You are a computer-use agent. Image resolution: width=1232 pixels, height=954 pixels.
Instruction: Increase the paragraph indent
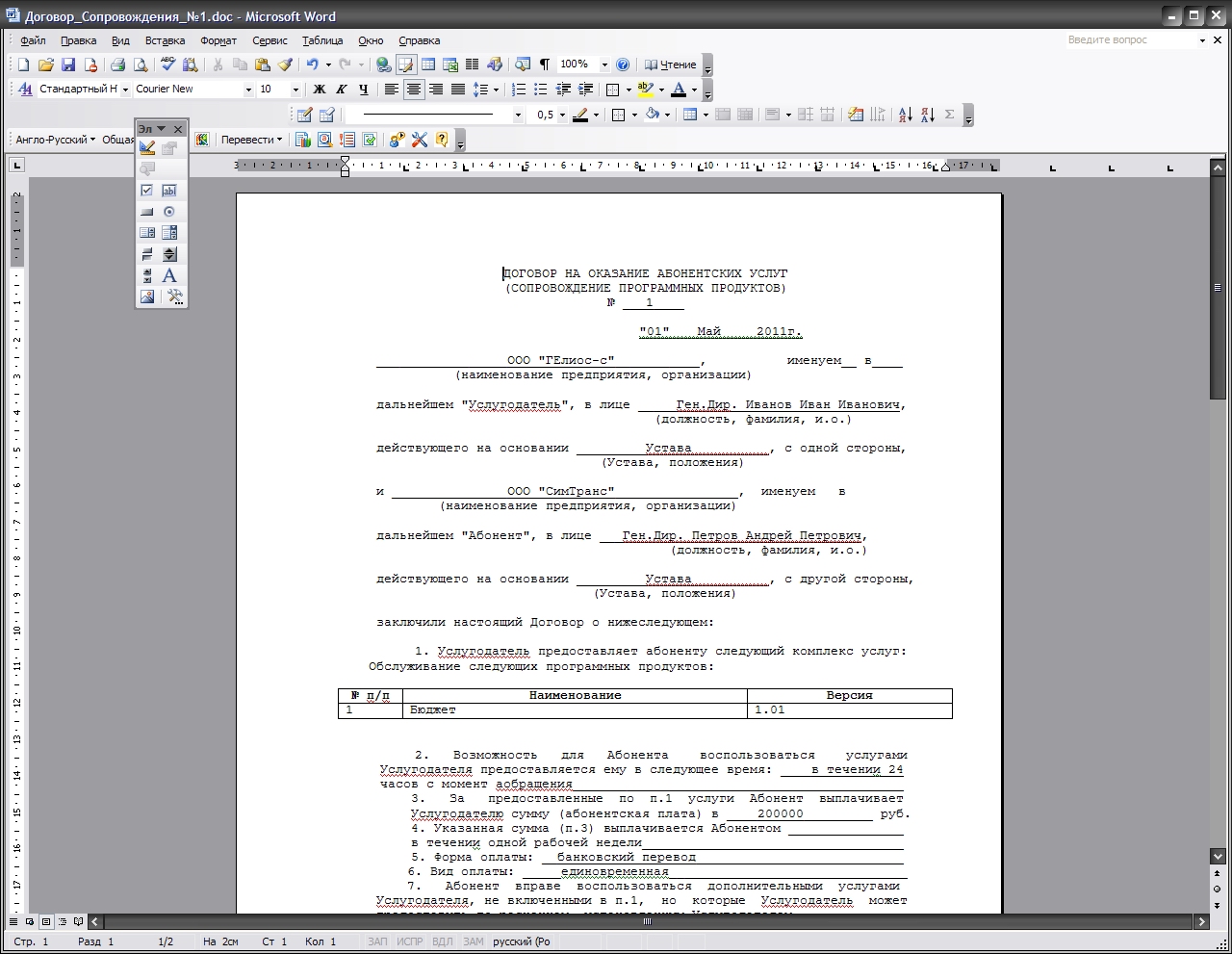point(585,89)
